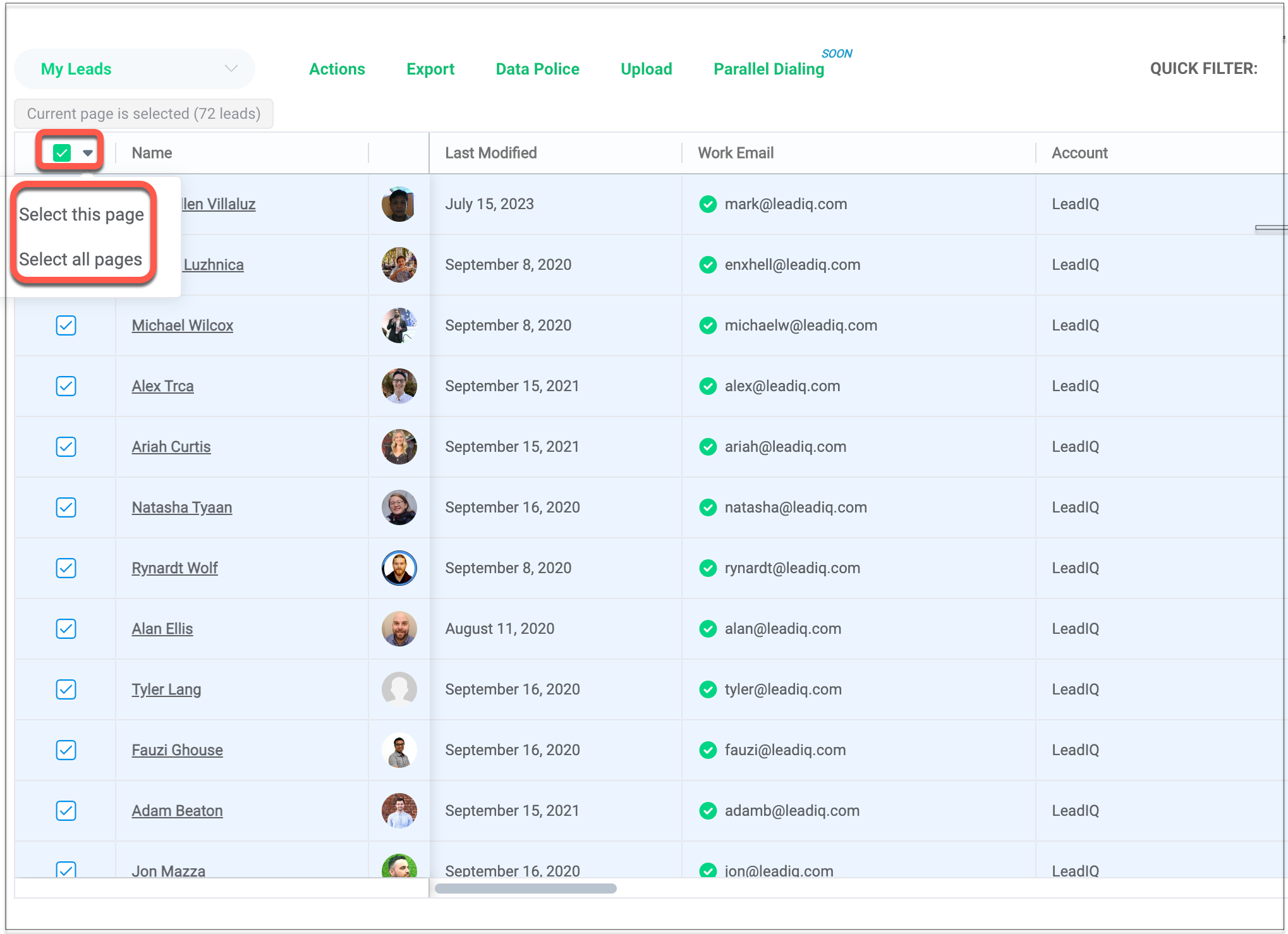This screenshot has height=934, width=1288.
Task: Expand the selection arrow next to header checkbox
Action: point(88,153)
